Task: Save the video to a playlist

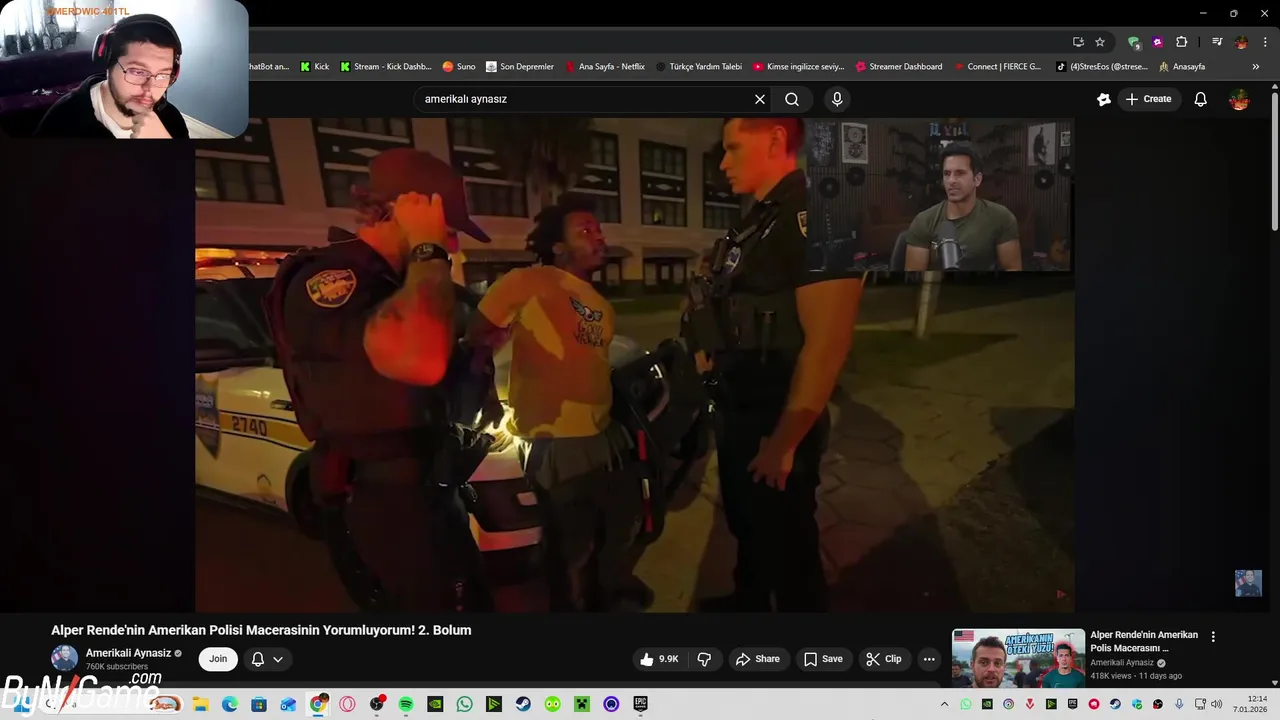Action: 823,659
